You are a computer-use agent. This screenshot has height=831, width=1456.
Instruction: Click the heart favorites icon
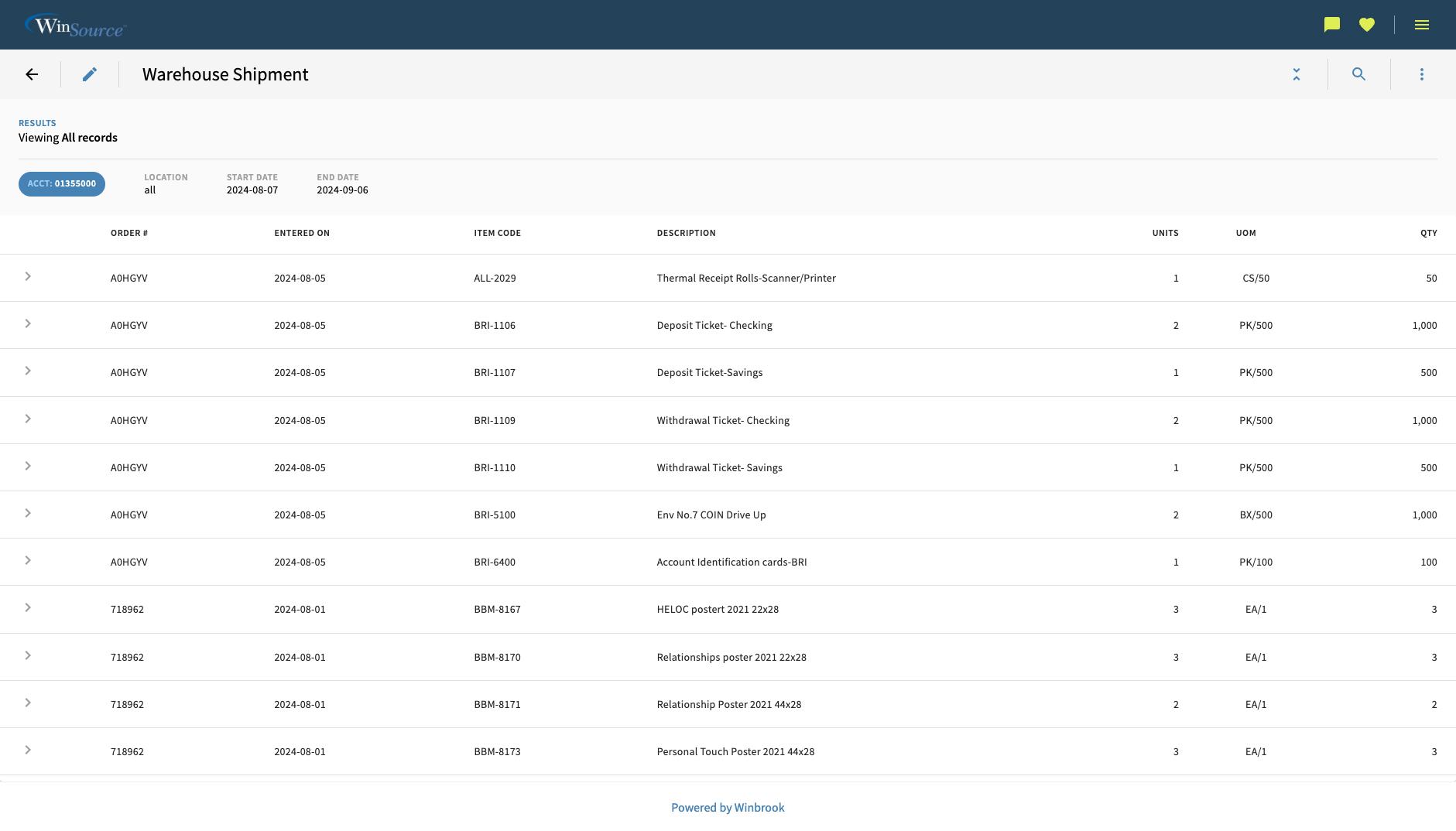click(1367, 24)
